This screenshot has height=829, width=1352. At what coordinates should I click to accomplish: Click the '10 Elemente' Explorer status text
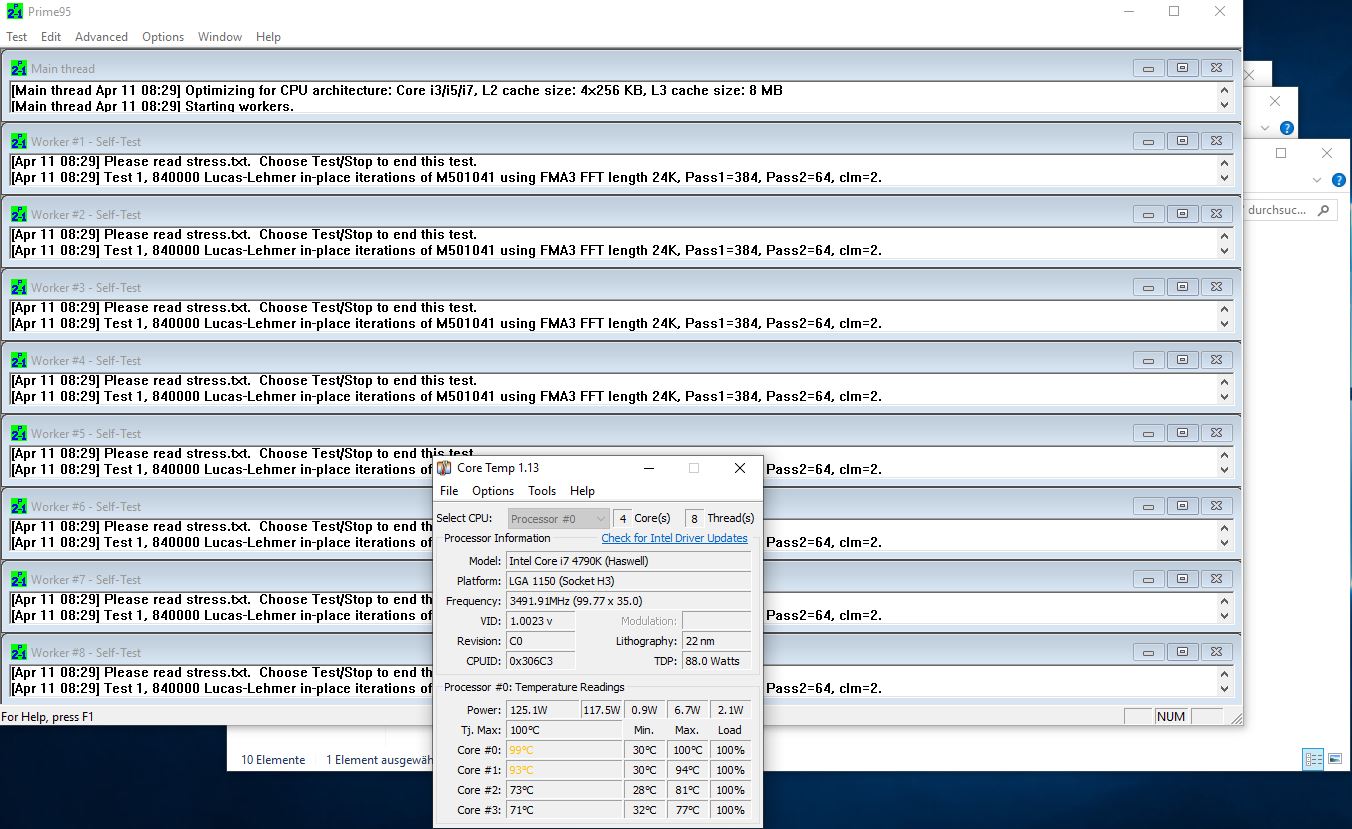[x=273, y=760]
